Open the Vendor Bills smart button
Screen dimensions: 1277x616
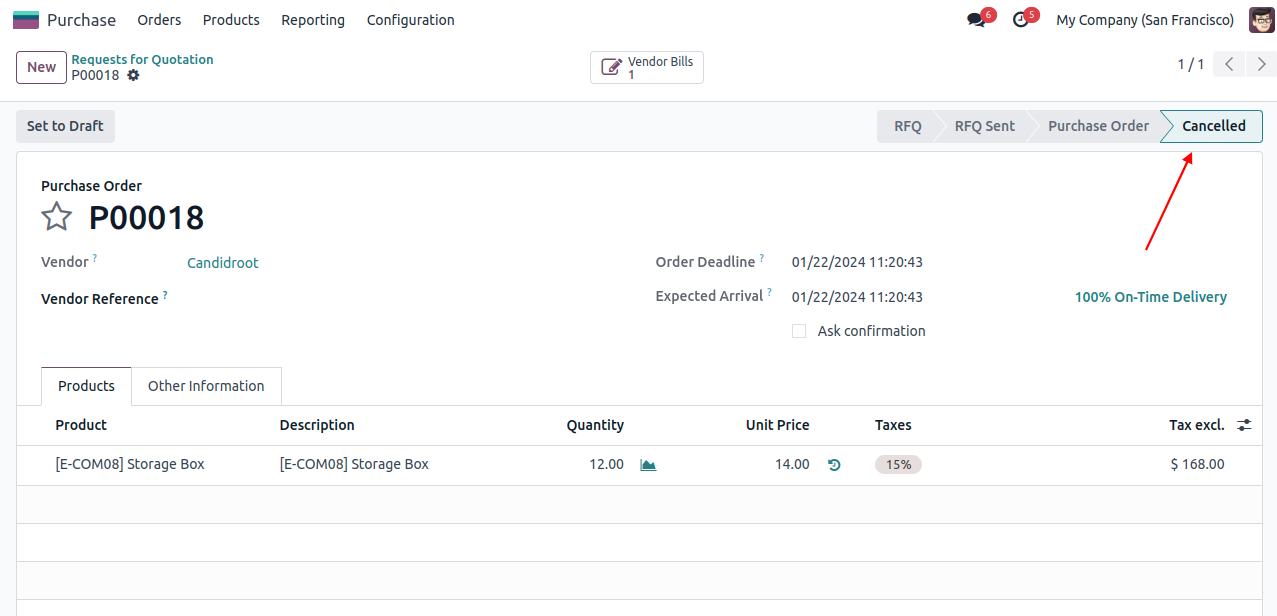coord(647,68)
